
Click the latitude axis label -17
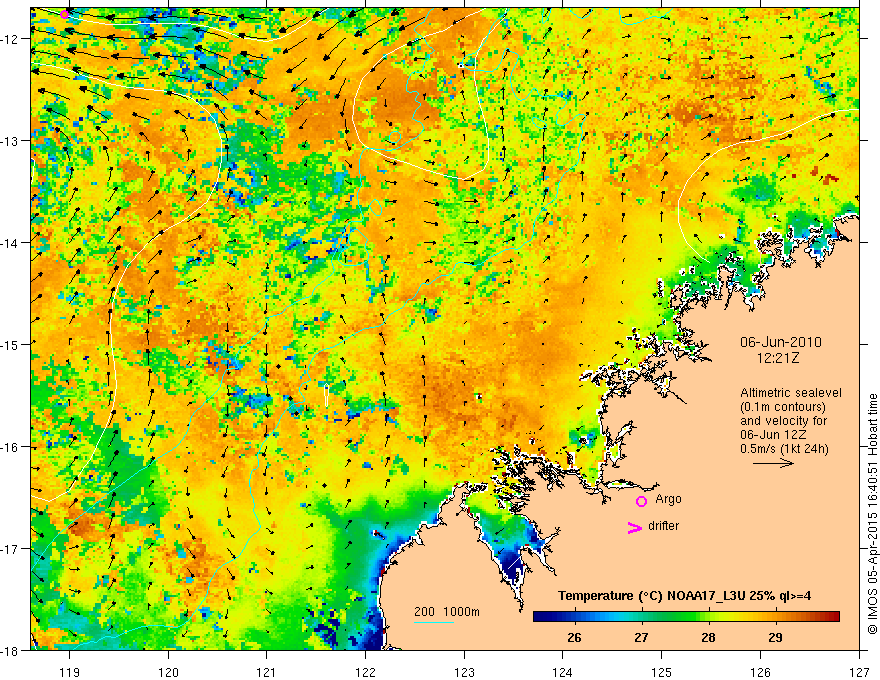pos(11,549)
